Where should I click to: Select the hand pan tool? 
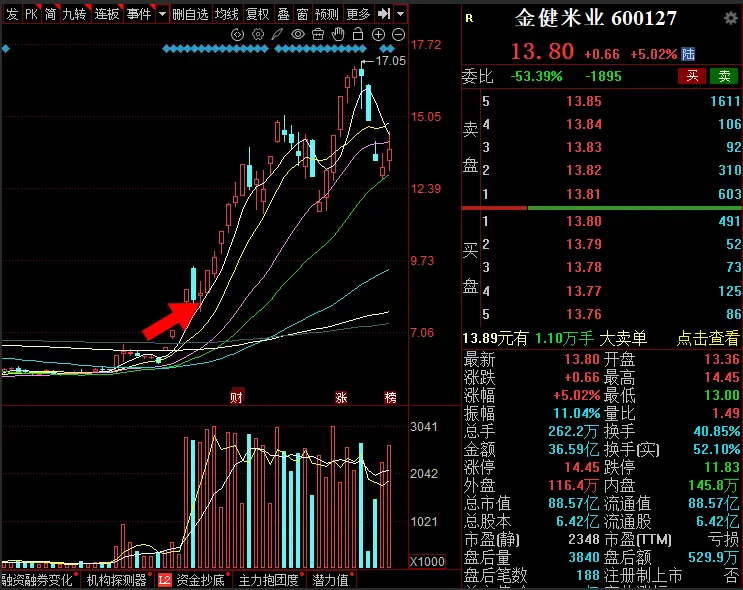point(338,35)
